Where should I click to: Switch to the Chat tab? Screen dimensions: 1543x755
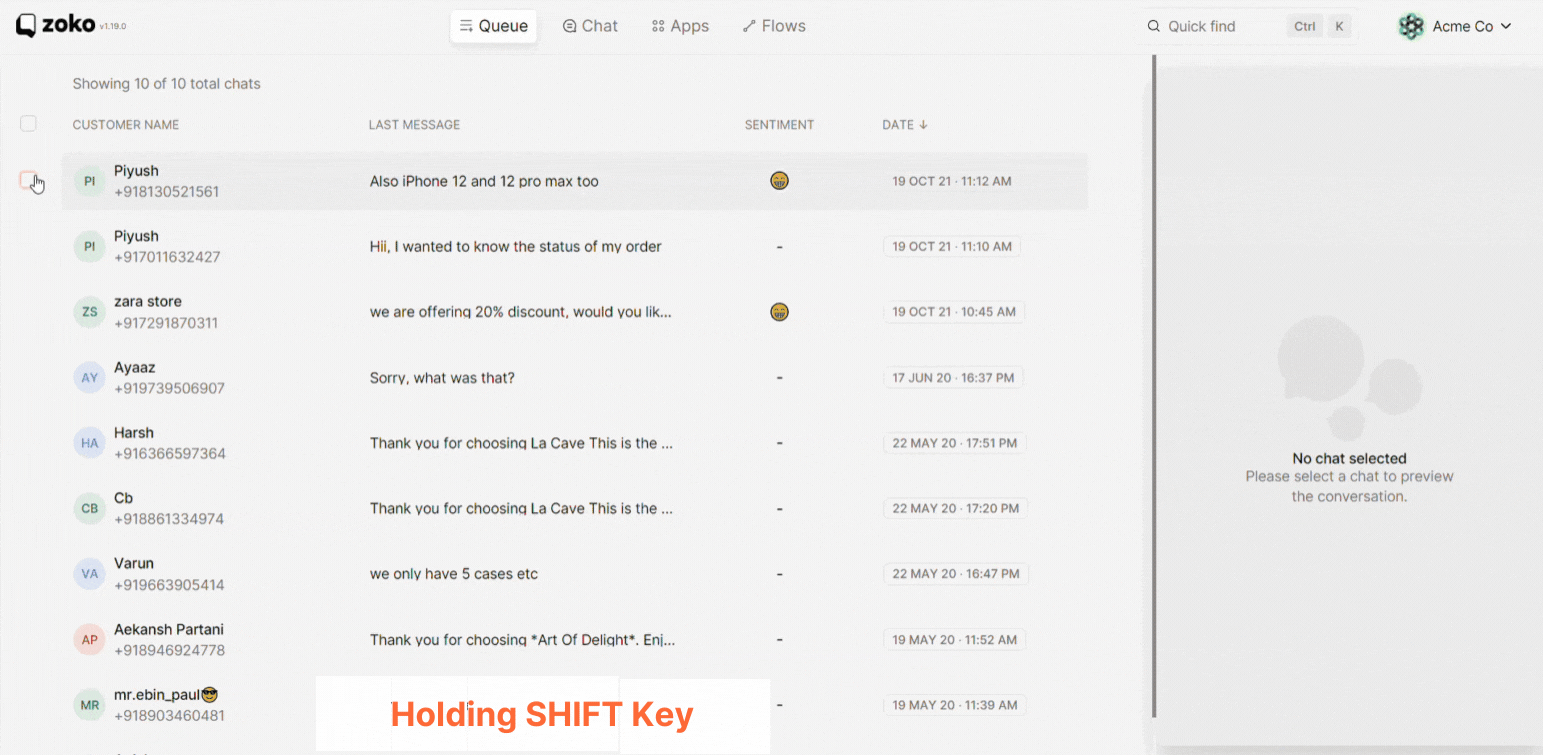[590, 27]
